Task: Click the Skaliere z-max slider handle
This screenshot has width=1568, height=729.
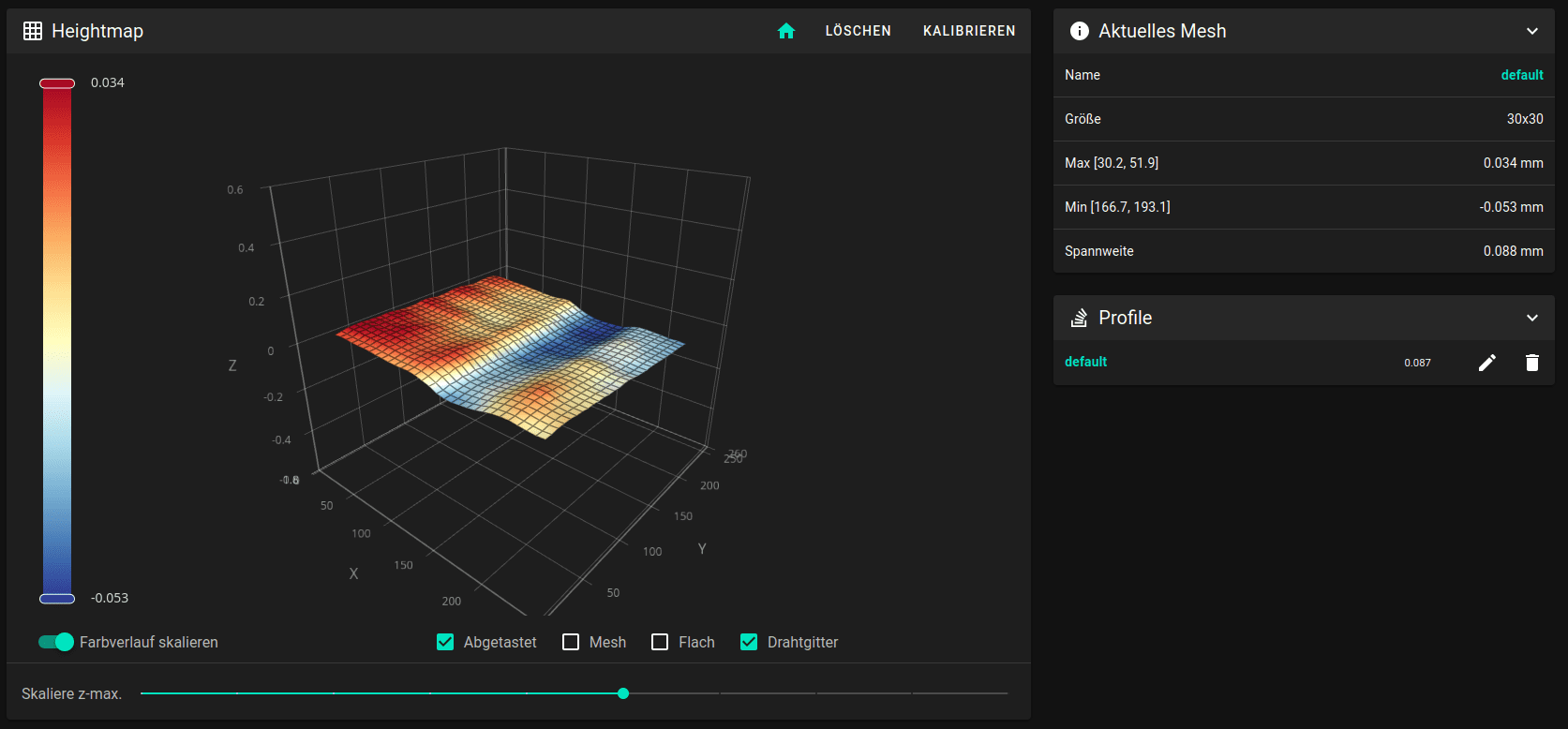Action: click(623, 693)
